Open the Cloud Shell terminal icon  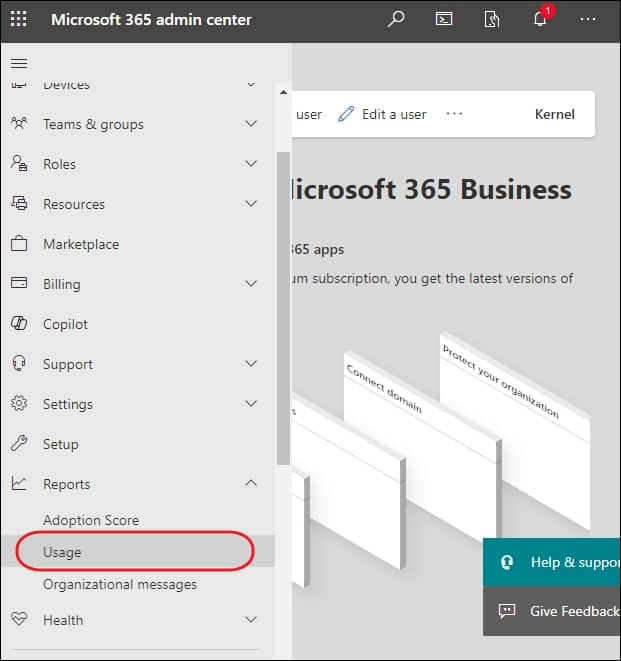(x=444, y=19)
